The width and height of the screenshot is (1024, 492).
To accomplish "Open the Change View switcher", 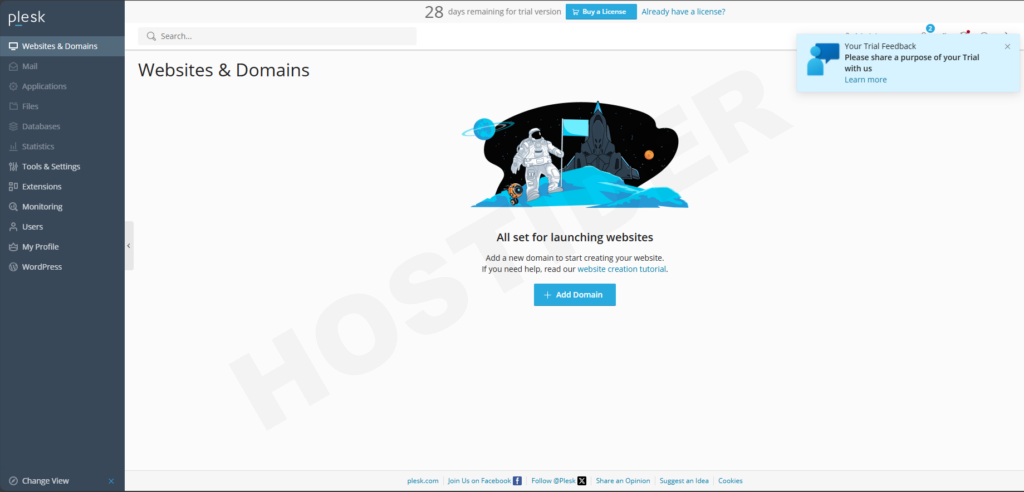I will [x=45, y=481].
